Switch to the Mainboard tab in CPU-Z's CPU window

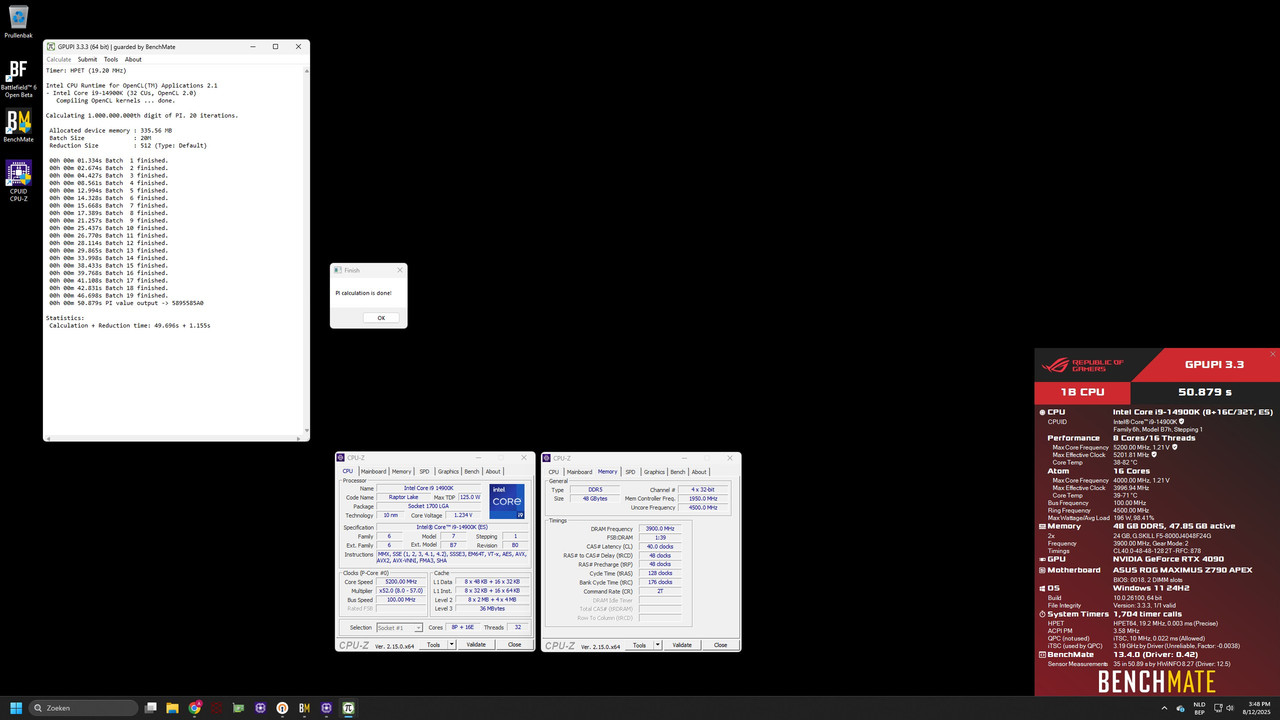coord(373,471)
